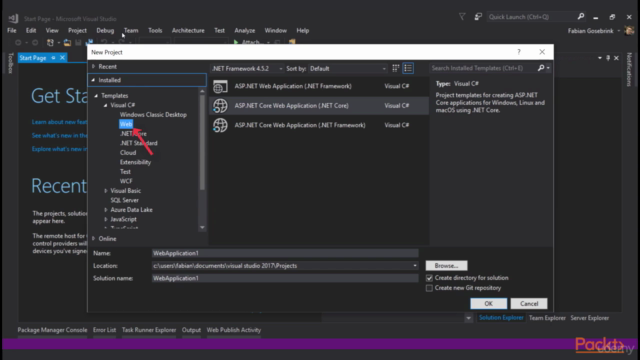Toggle Create directory for solution checkbox
Viewport: 640px width, 360px height.
tap(429, 278)
